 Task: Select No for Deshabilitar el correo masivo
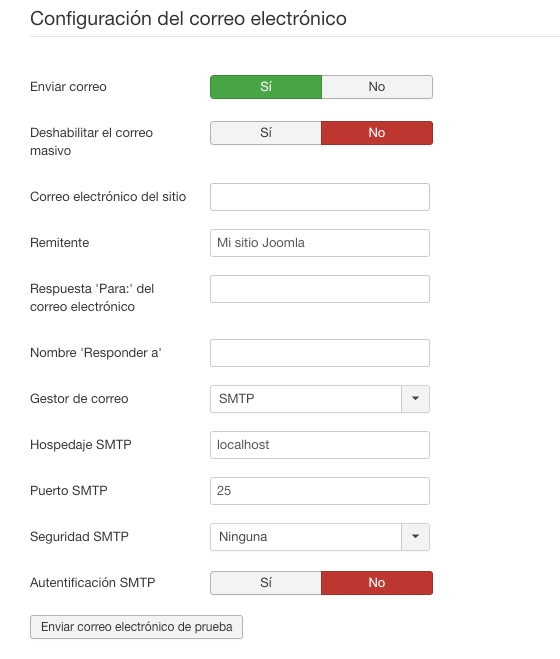377,133
